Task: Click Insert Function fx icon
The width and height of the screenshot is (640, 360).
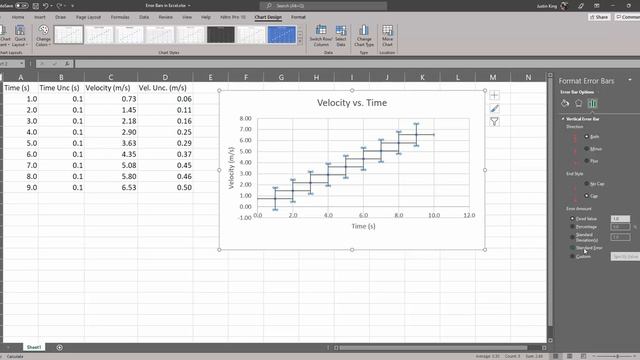Action: pyautogui.click(x=67, y=64)
